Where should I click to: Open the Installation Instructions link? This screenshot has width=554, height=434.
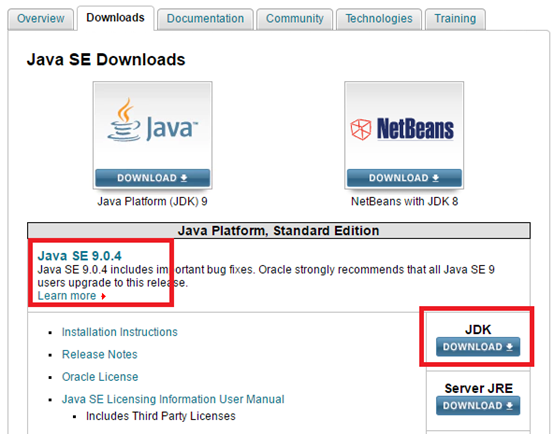click(119, 332)
